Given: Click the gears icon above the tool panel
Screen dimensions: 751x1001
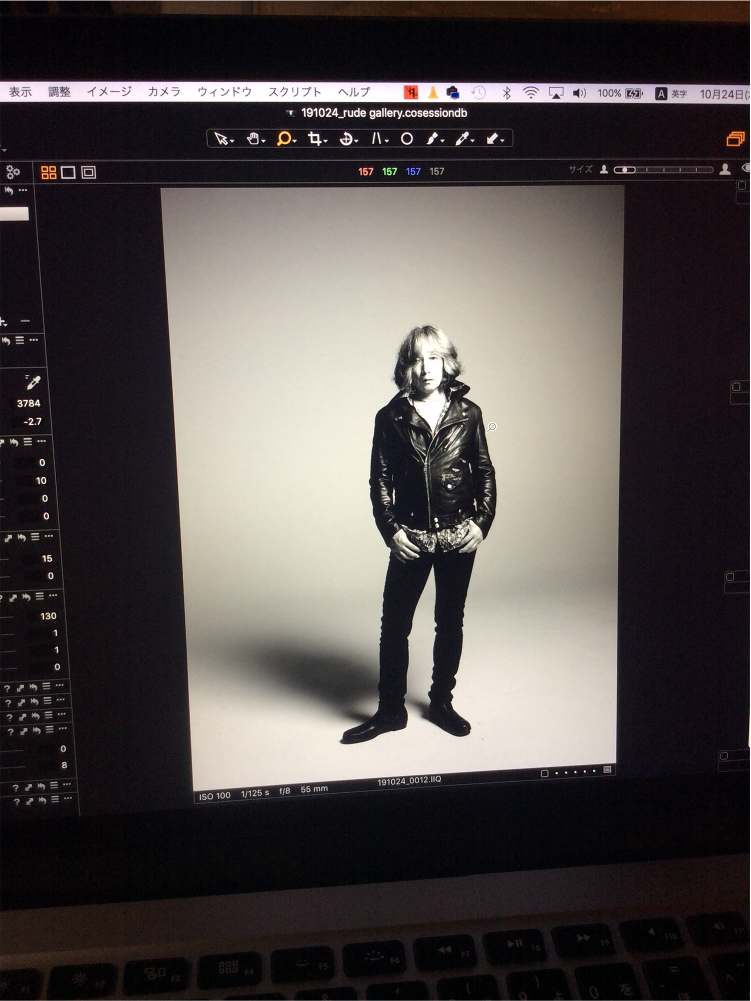Looking at the screenshot, I should 13,172.
